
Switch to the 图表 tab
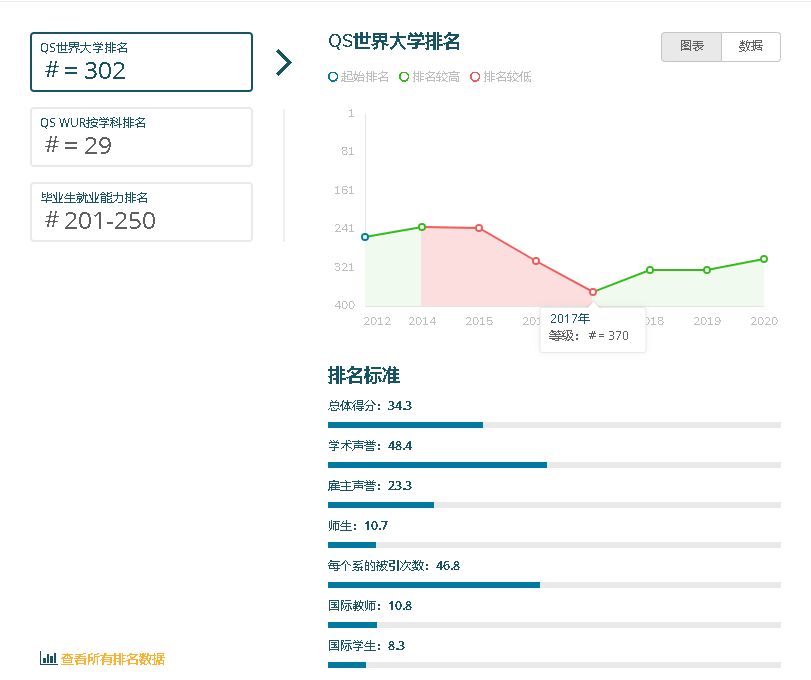pyautogui.click(x=691, y=47)
